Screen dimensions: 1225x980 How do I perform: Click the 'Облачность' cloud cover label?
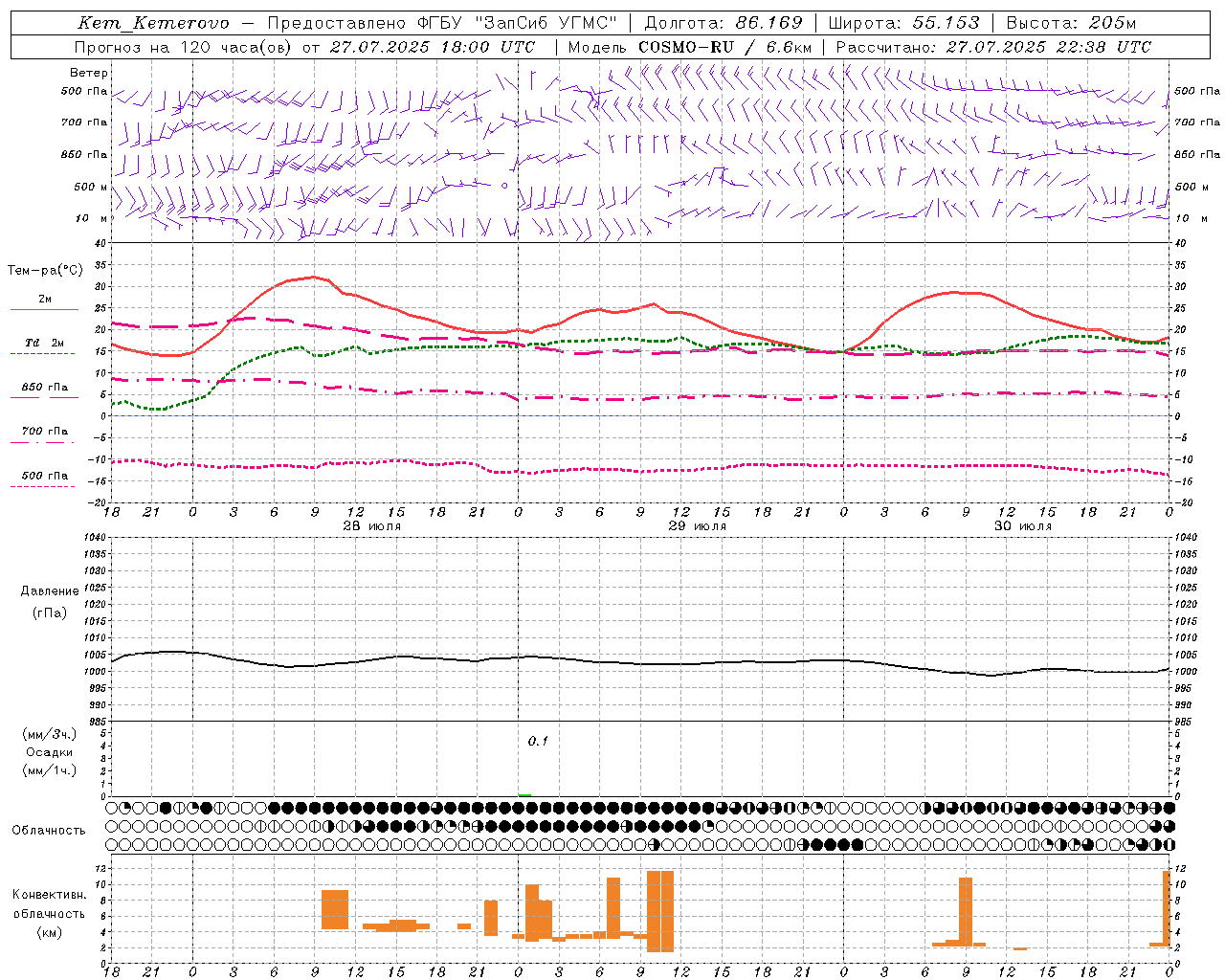point(49,831)
